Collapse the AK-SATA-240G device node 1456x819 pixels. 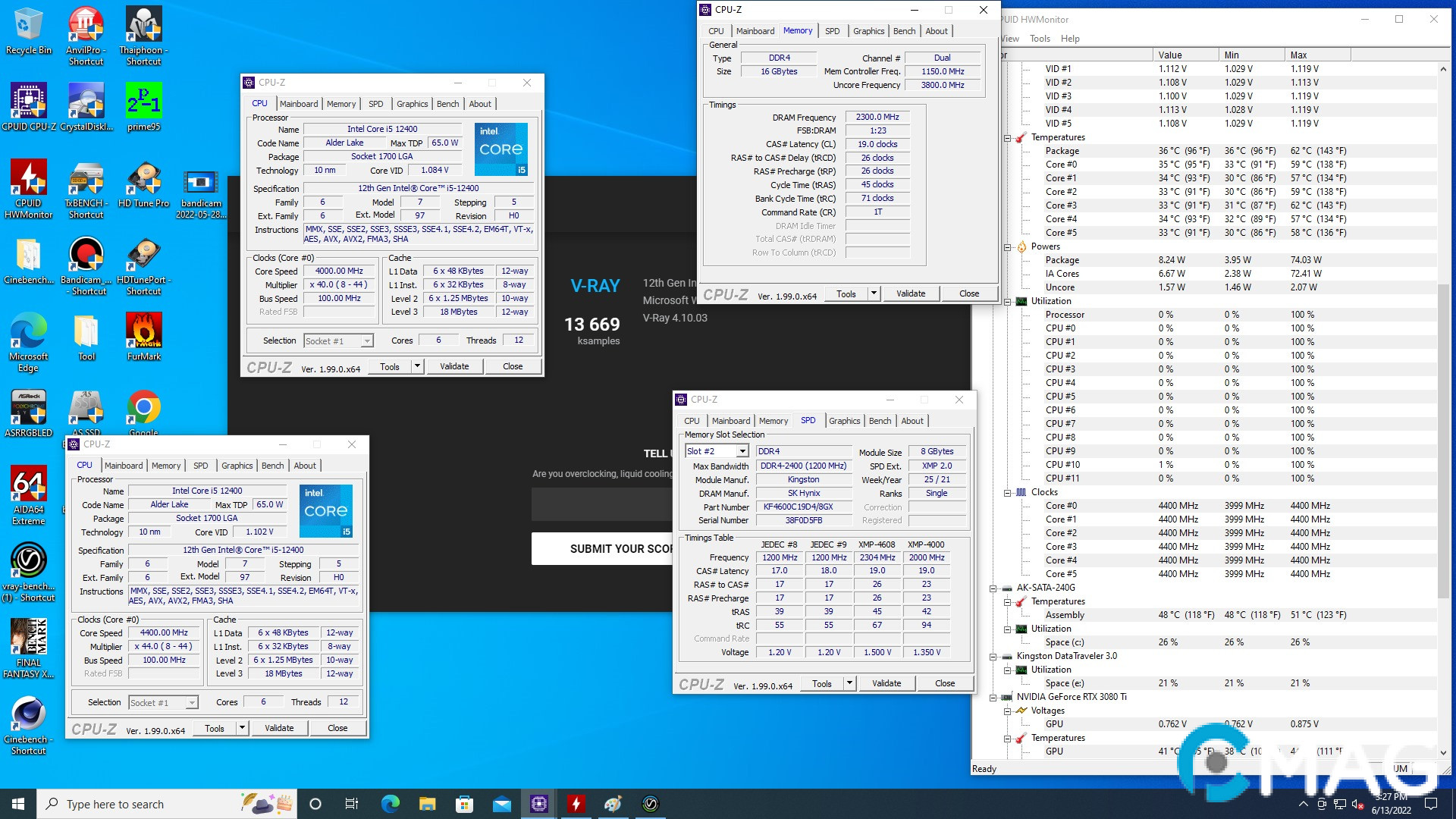point(993,588)
